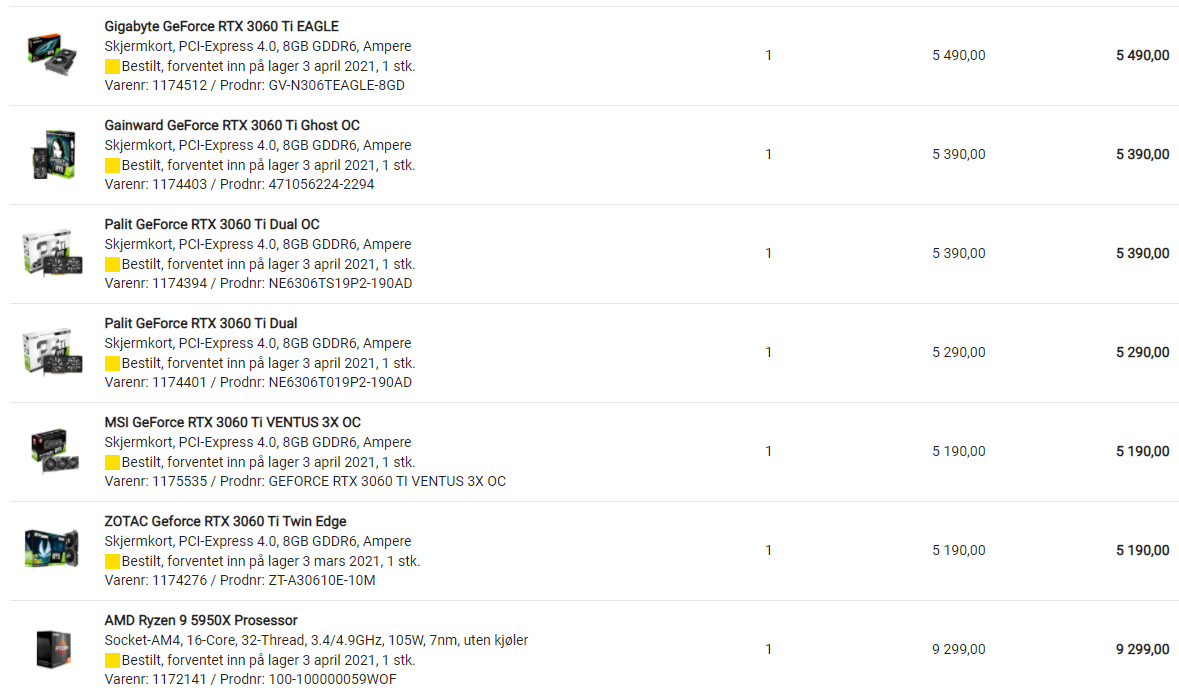This screenshot has height=699, width=1179.
Task: Click the yellow stock indicator for AMD Ryzen 9
Action: pos(112,661)
